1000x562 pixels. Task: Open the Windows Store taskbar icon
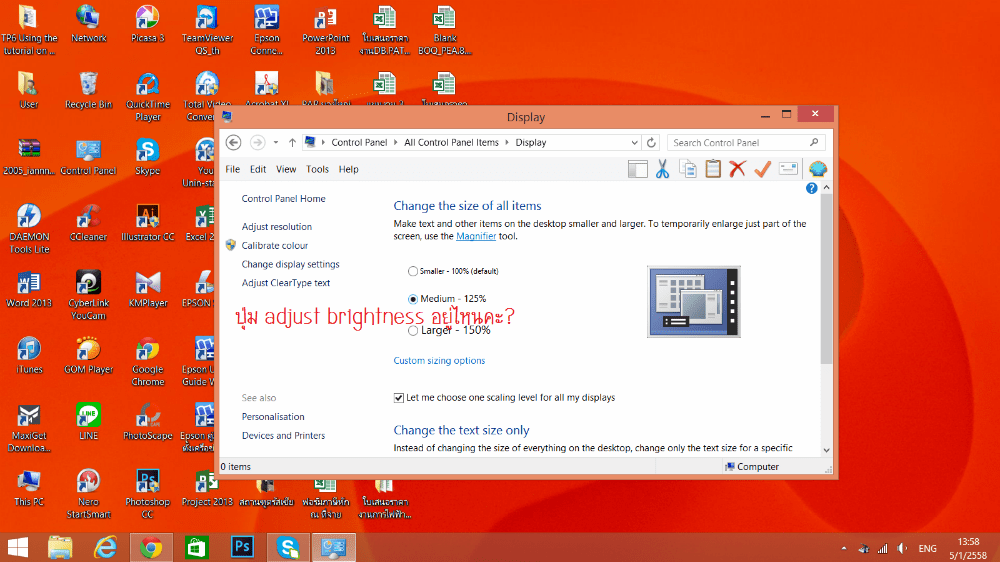pyautogui.click(x=196, y=547)
